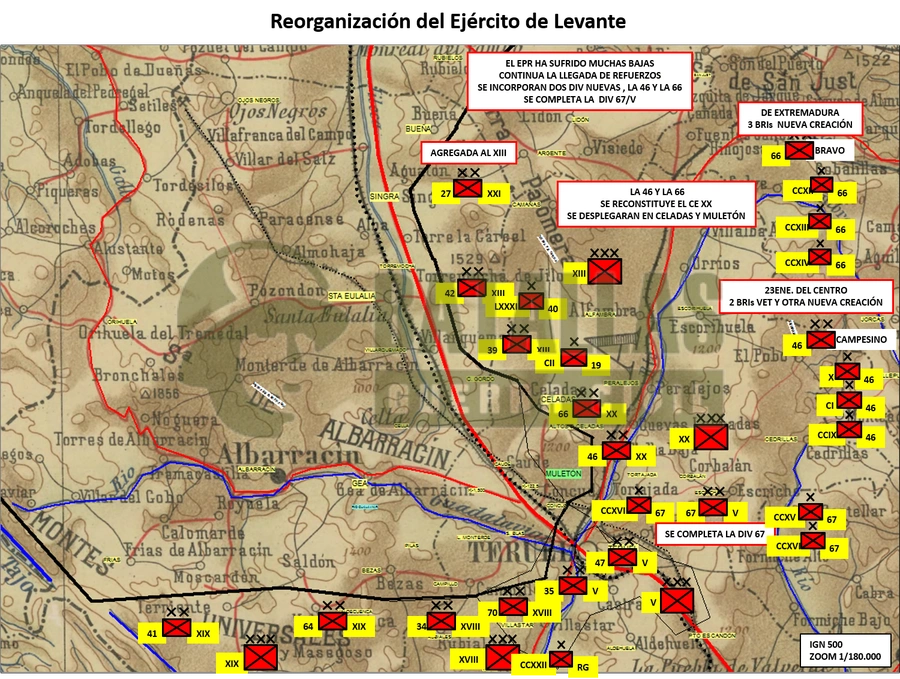Select the 'Pozondon' town name on map
The width and height of the screenshot is (900, 679).
[287, 290]
